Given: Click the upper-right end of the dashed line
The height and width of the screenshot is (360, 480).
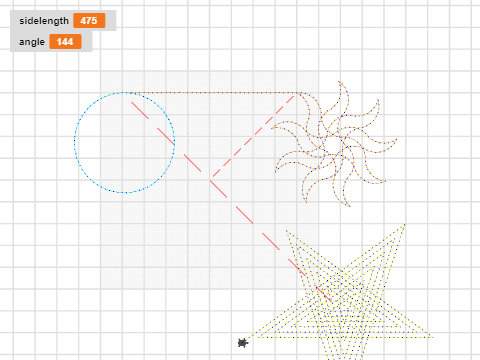Looking at the screenshot, I should tap(294, 96).
